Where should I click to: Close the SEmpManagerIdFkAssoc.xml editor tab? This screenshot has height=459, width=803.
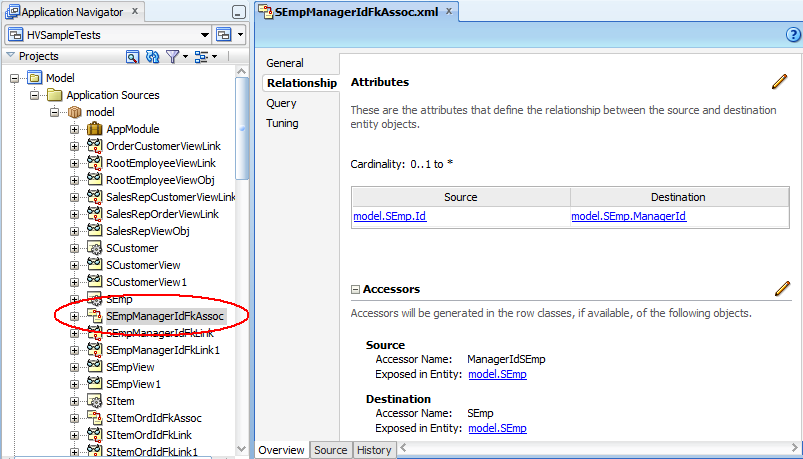[449, 11]
